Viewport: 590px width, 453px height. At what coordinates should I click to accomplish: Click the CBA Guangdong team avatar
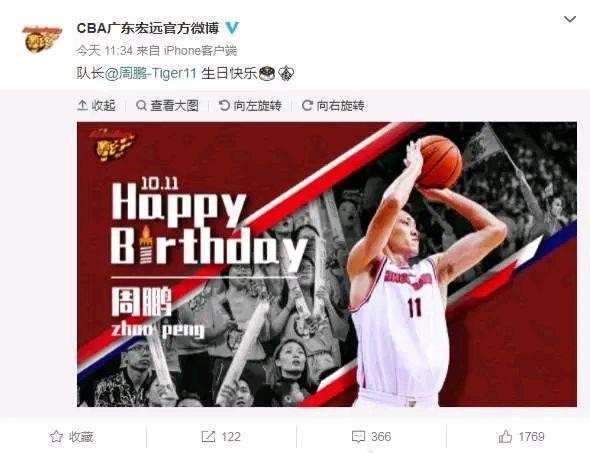tap(42, 39)
